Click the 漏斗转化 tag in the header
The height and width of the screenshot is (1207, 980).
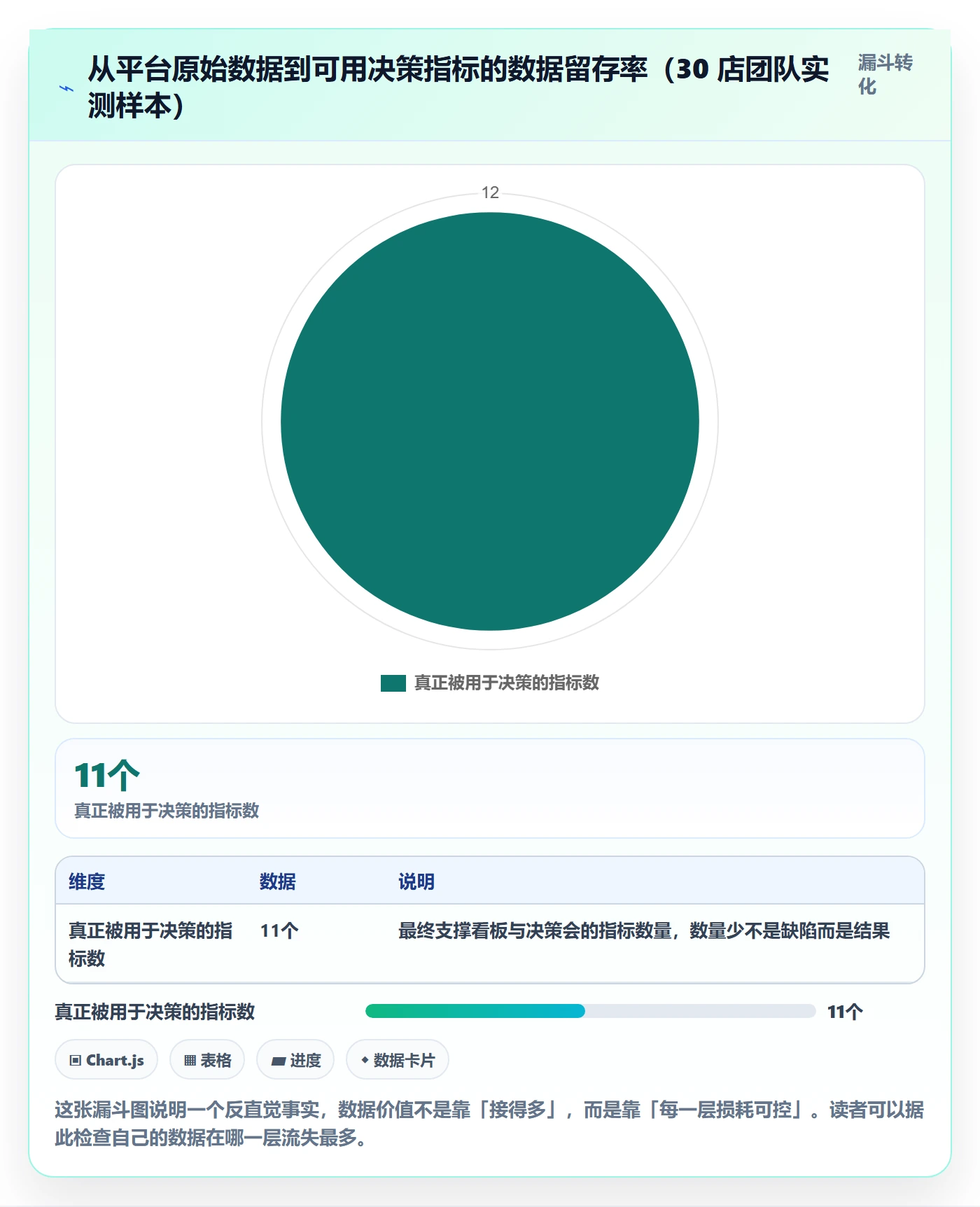[x=885, y=74]
